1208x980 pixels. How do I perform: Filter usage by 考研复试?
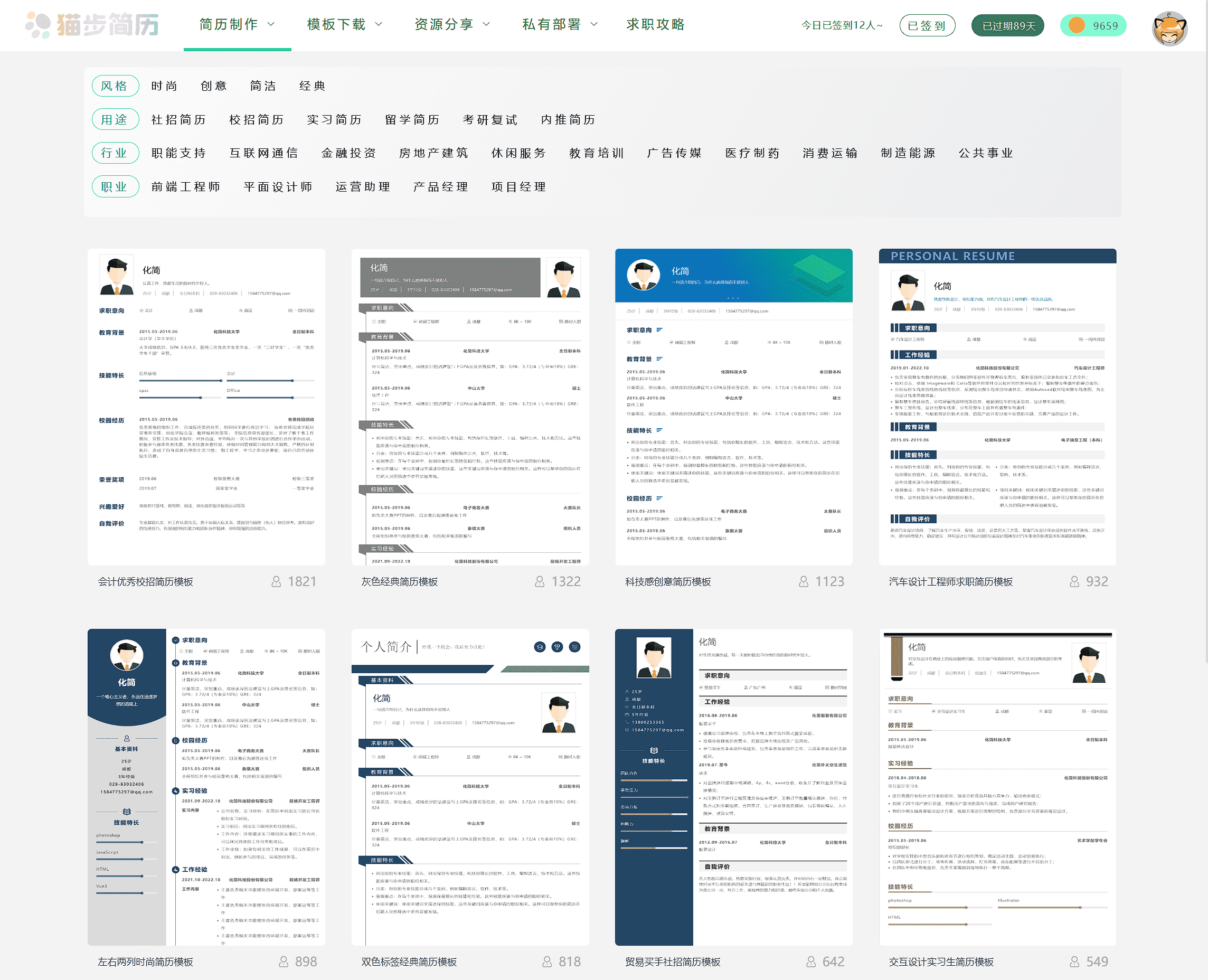tap(490, 120)
